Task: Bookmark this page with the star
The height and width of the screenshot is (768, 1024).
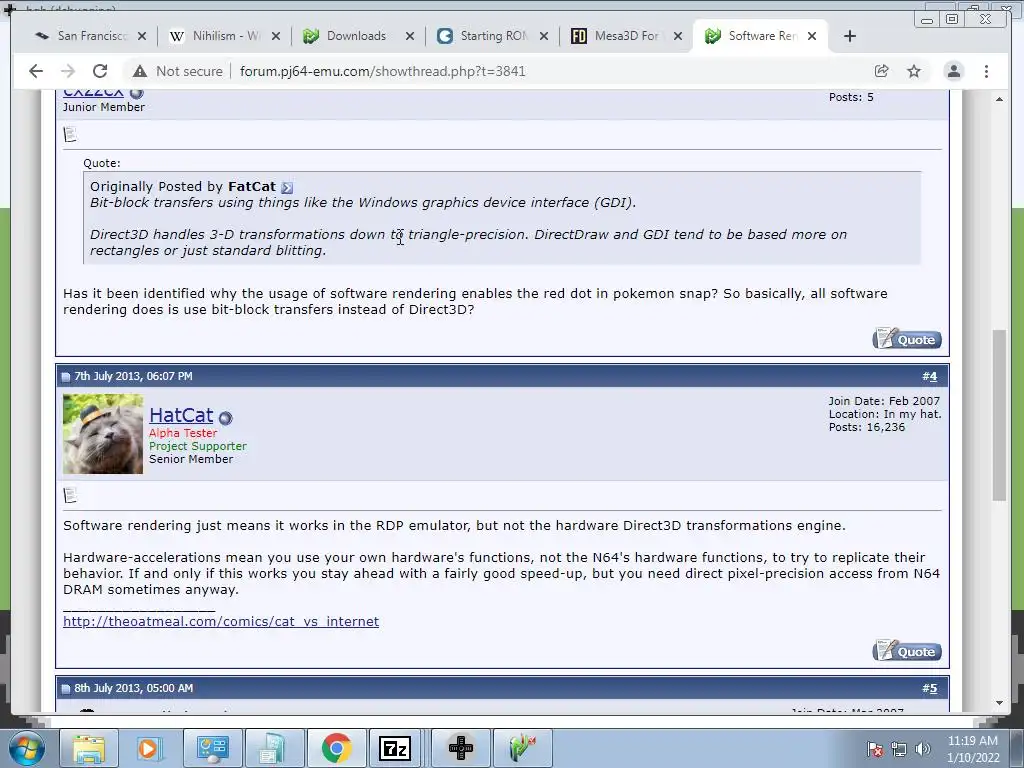Action: coord(914,71)
